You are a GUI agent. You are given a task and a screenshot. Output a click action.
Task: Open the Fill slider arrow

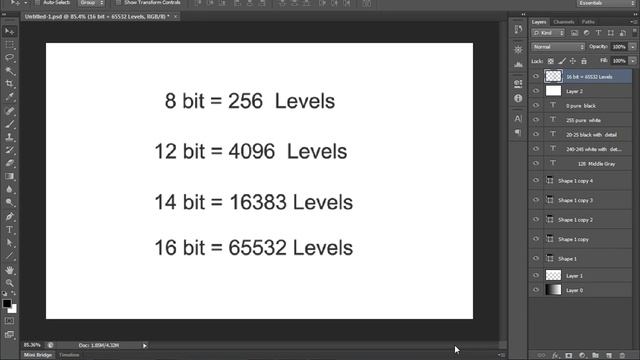[x=633, y=61]
